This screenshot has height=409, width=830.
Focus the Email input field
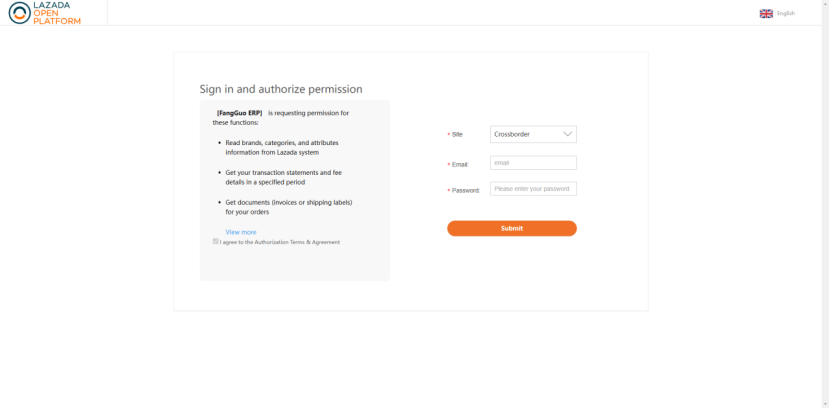pos(533,163)
